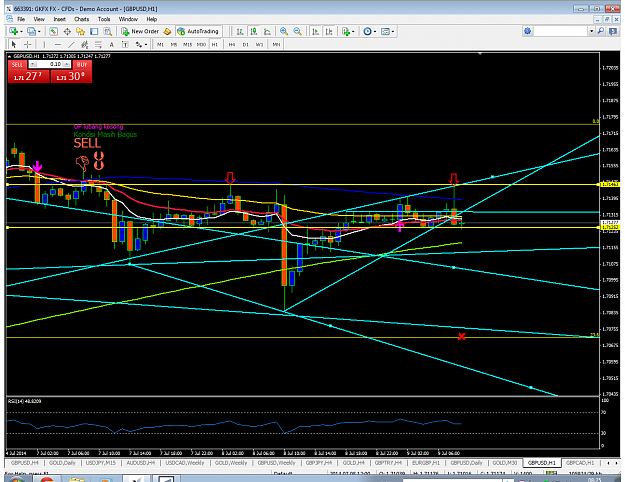Toggle chart auto scroll icon
This screenshot has height=482, width=625.
315,31
